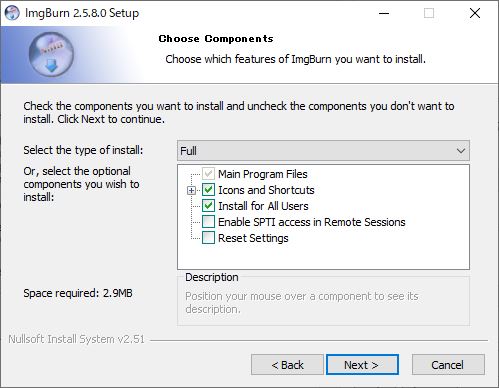Click the ImgBurn disc icon in title bar
Viewport: 499px width, 388px height.
tap(12, 13)
